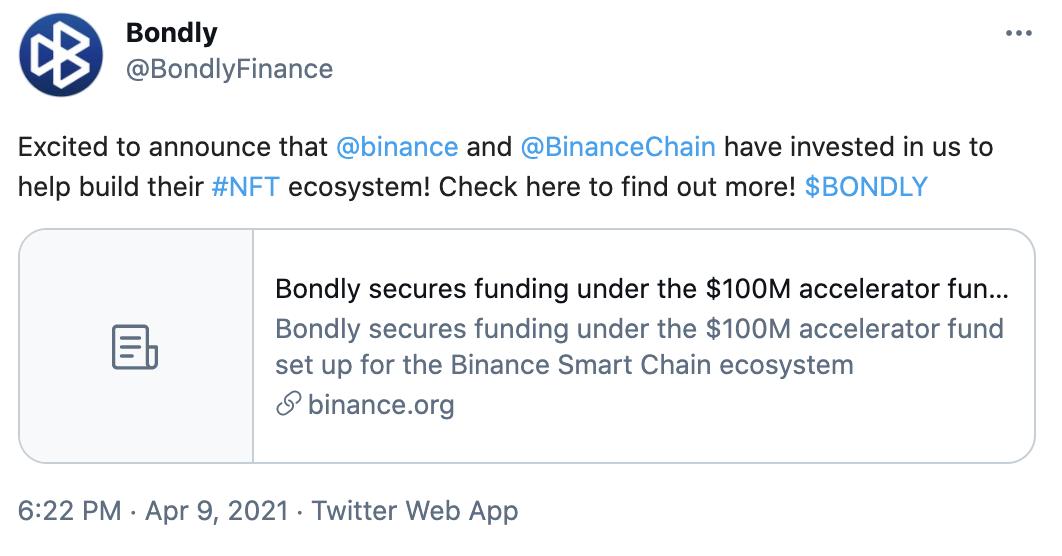1062x556 pixels.
Task: Open the $BONDLY cashtag
Action: [866, 186]
